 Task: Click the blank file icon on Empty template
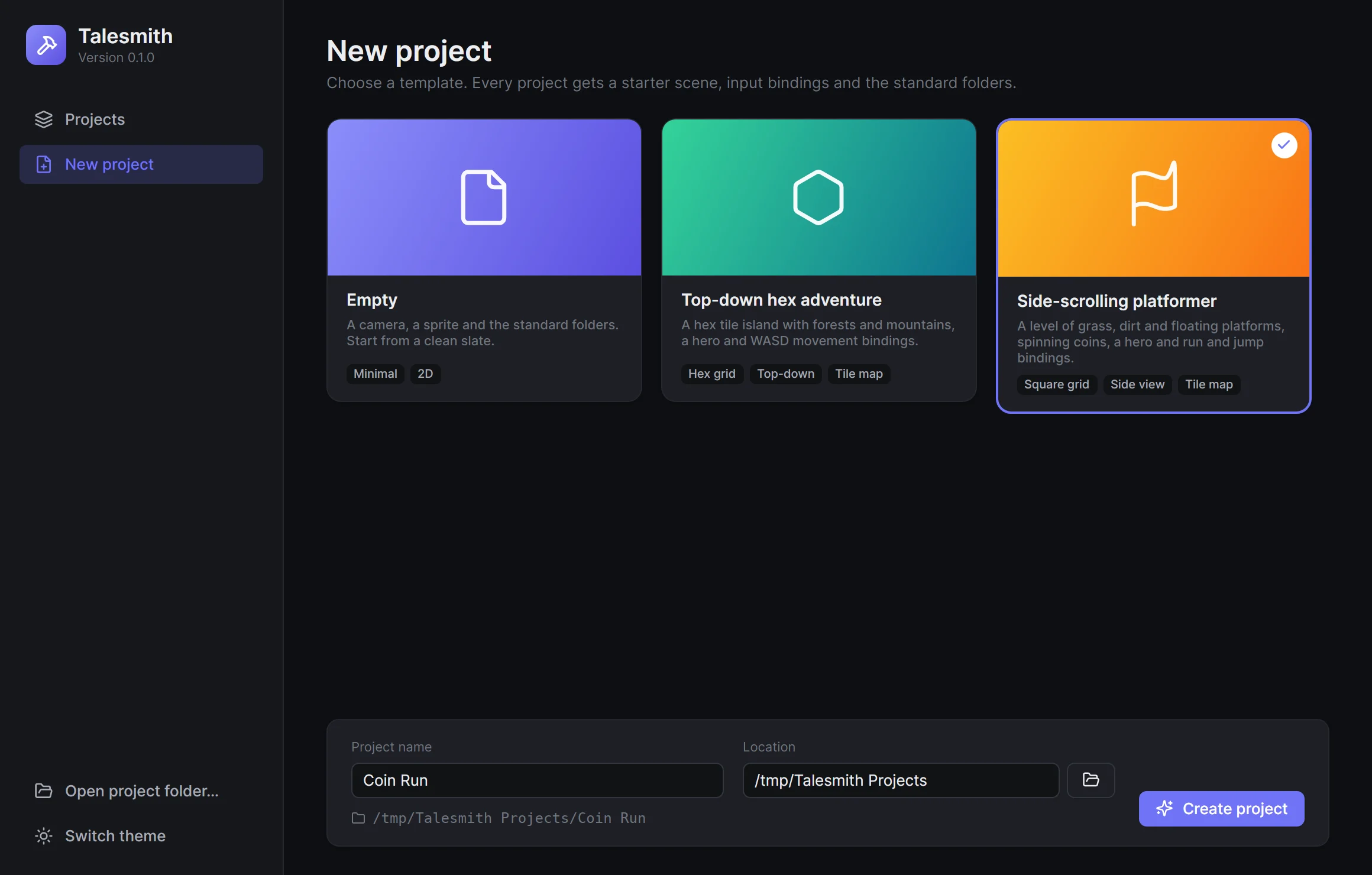(x=484, y=197)
